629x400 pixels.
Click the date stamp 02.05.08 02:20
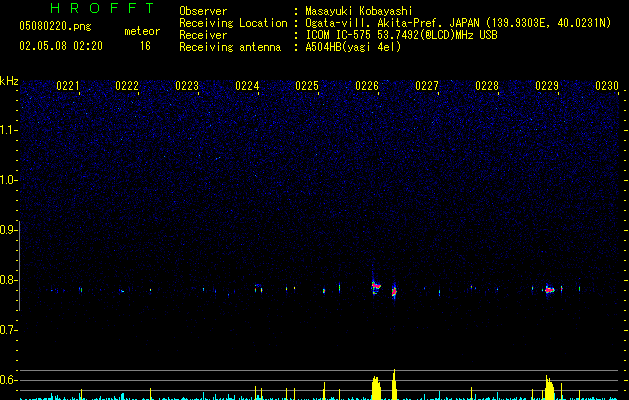coord(61,46)
